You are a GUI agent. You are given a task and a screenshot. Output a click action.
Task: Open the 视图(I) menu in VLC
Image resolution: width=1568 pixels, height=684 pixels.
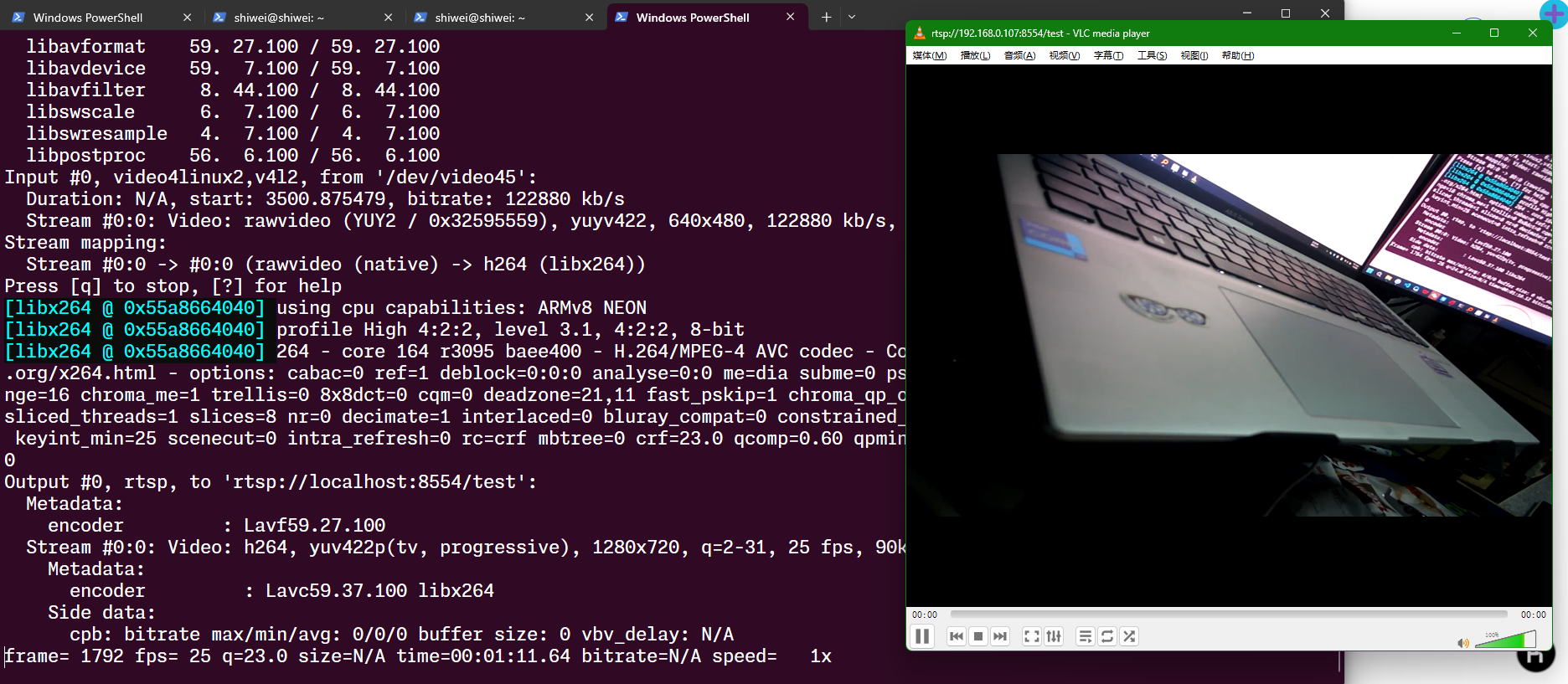pos(1194,55)
